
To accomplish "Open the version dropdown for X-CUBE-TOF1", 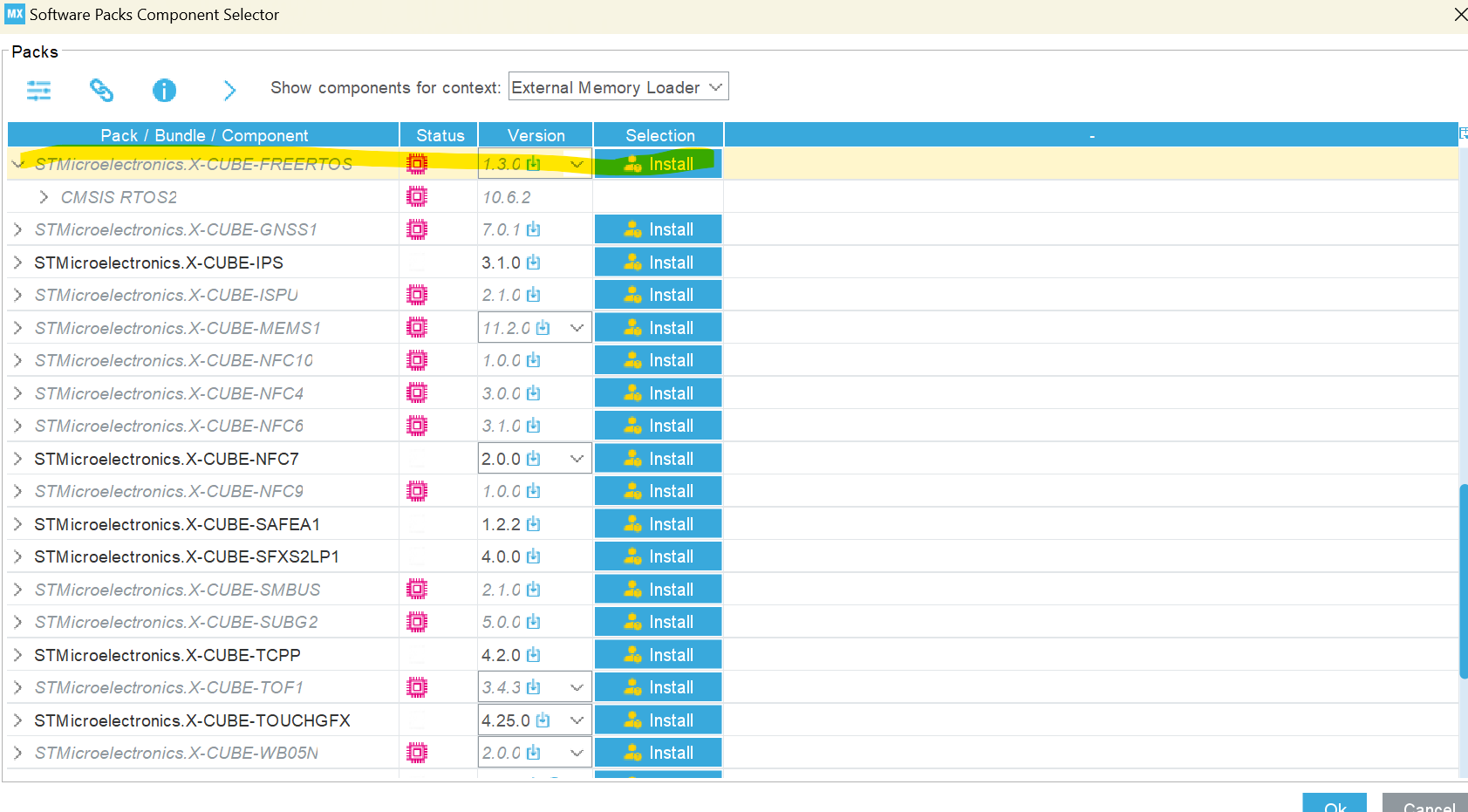I will 577,686.
